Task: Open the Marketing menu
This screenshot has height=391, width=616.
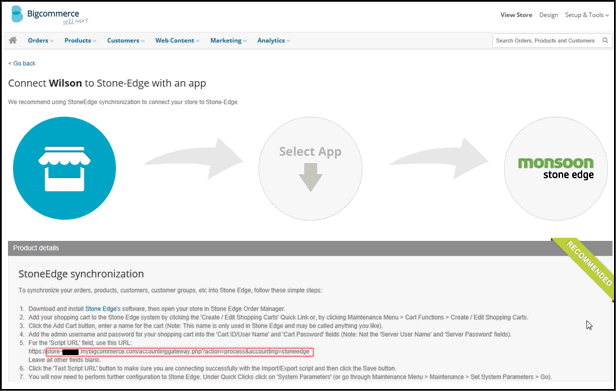Action: click(x=228, y=40)
